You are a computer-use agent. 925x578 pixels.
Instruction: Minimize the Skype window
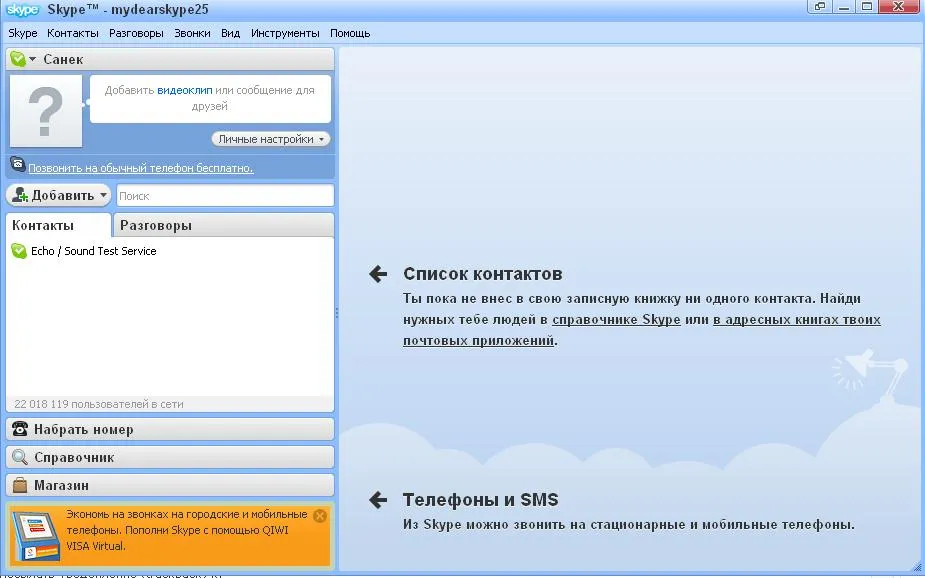click(844, 7)
